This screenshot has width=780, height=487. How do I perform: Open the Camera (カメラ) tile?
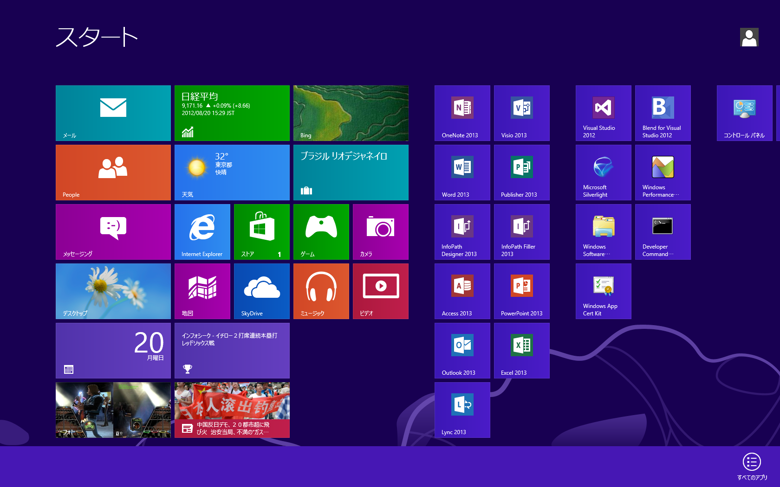click(x=381, y=232)
